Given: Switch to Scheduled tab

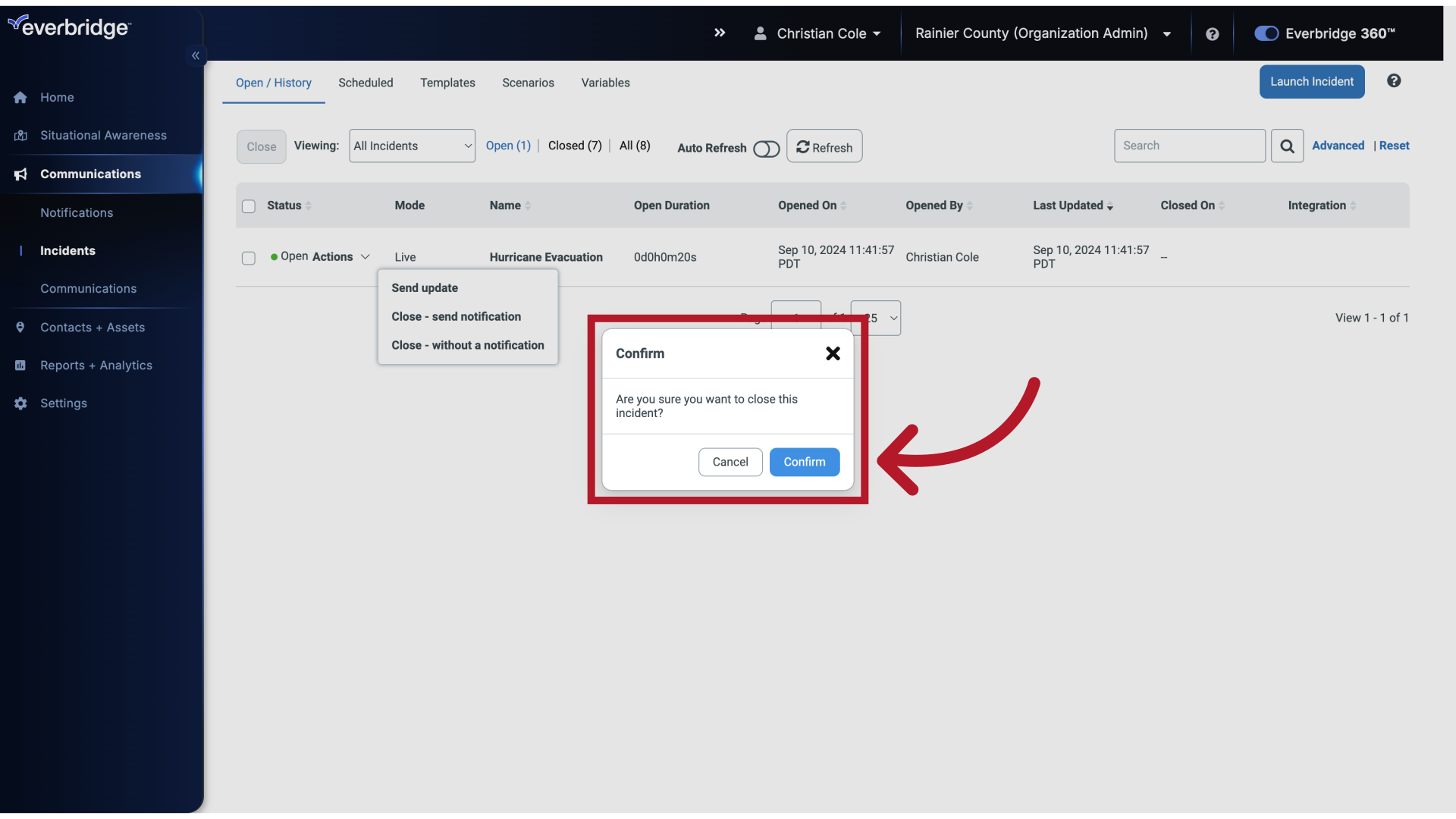Looking at the screenshot, I should tap(366, 83).
